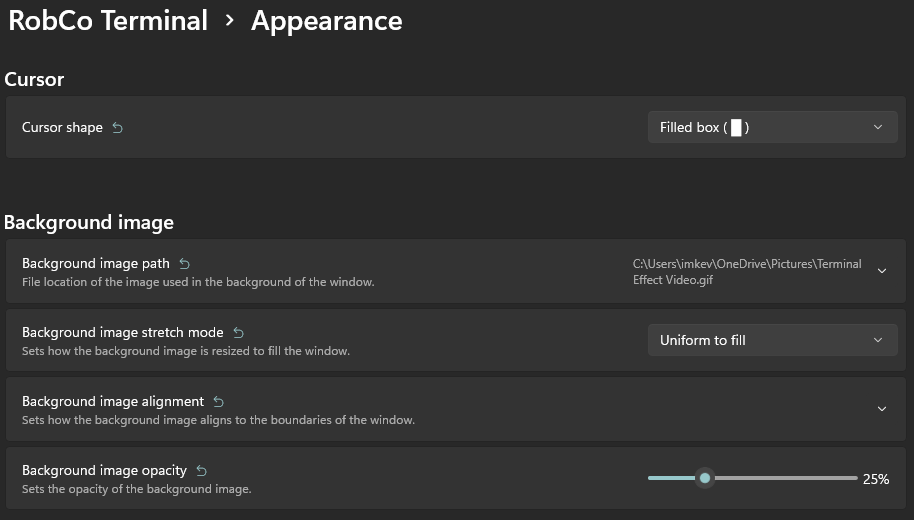Click the Background image stretch mode description
The image size is (914, 520).
[x=186, y=351]
